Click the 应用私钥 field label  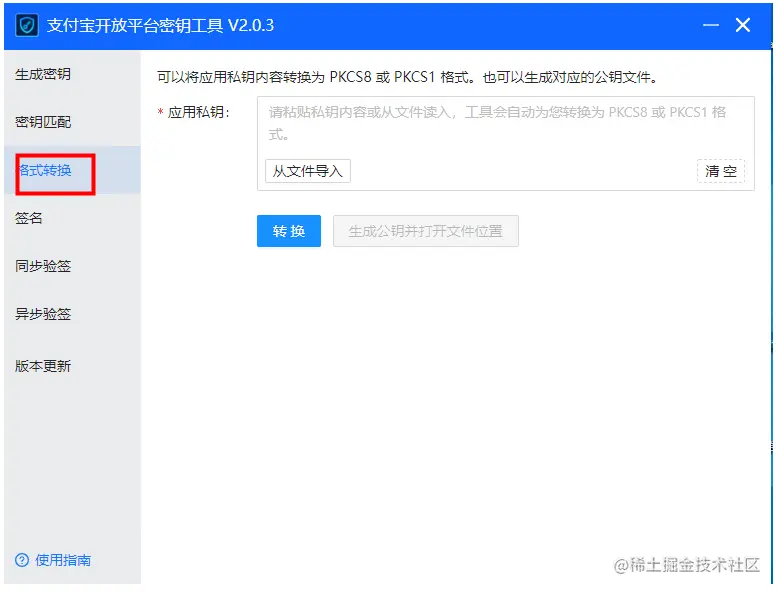(x=198, y=112)
